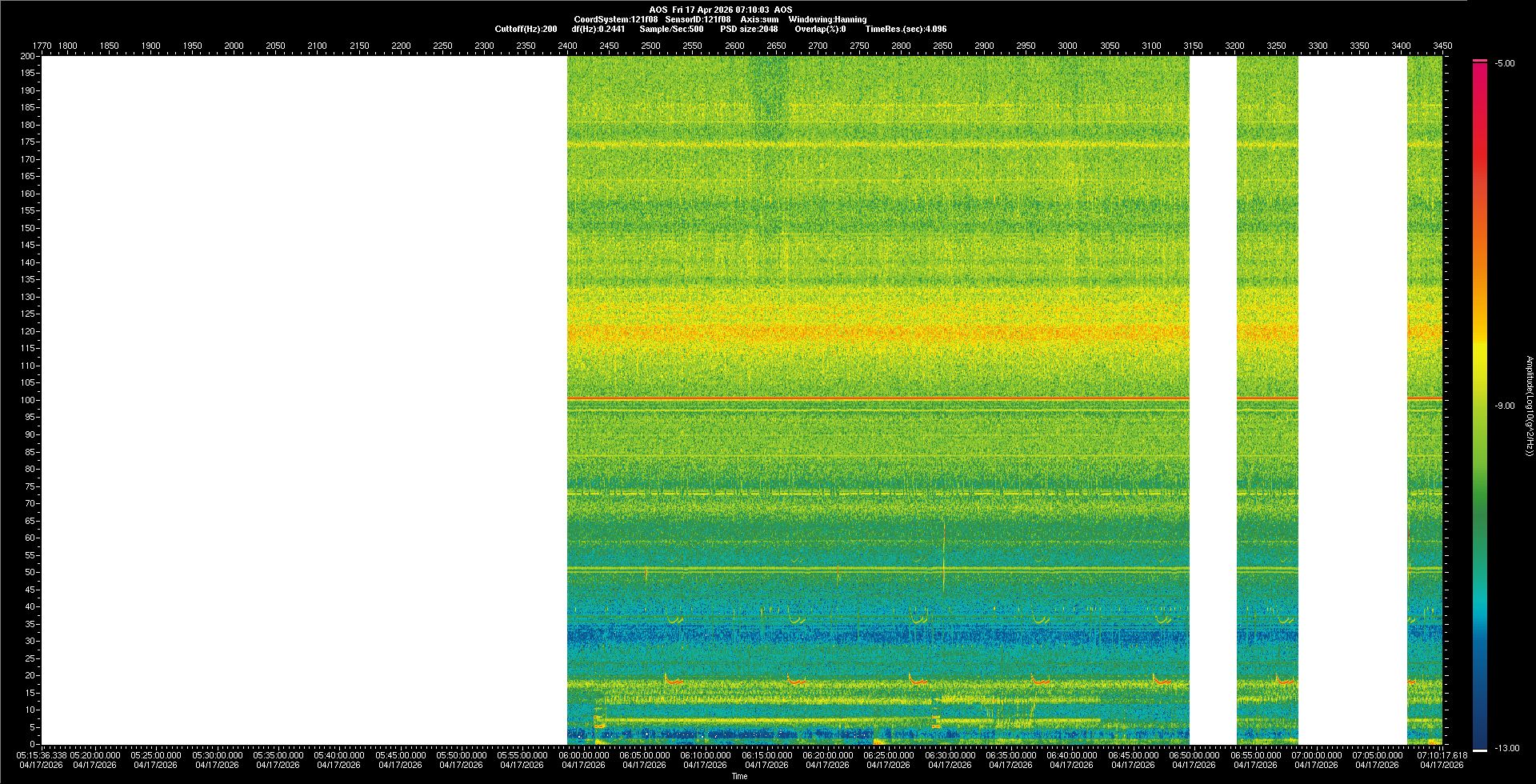Screen dimensions: 1536x784
Task: Click the Cutoff(Hz):200 parameter text
Action: coord(526,29)
